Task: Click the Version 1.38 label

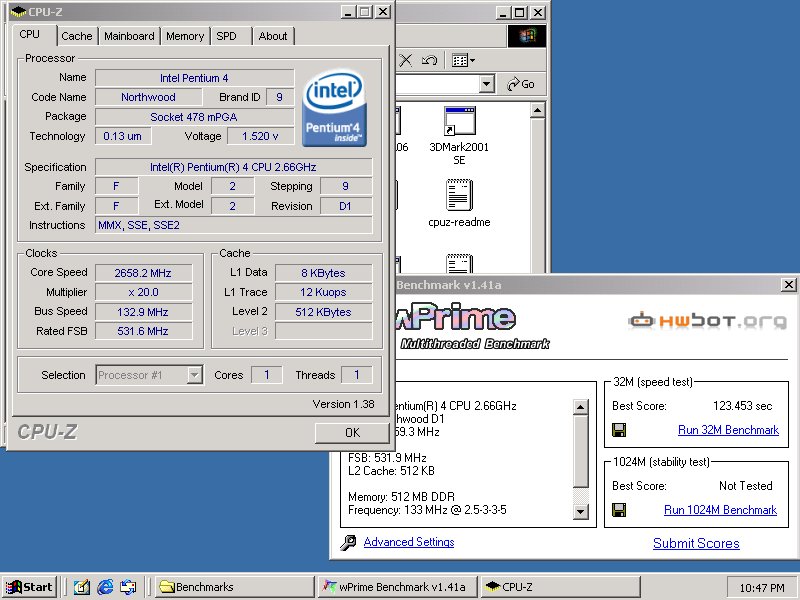Action: tap(343, 404)
